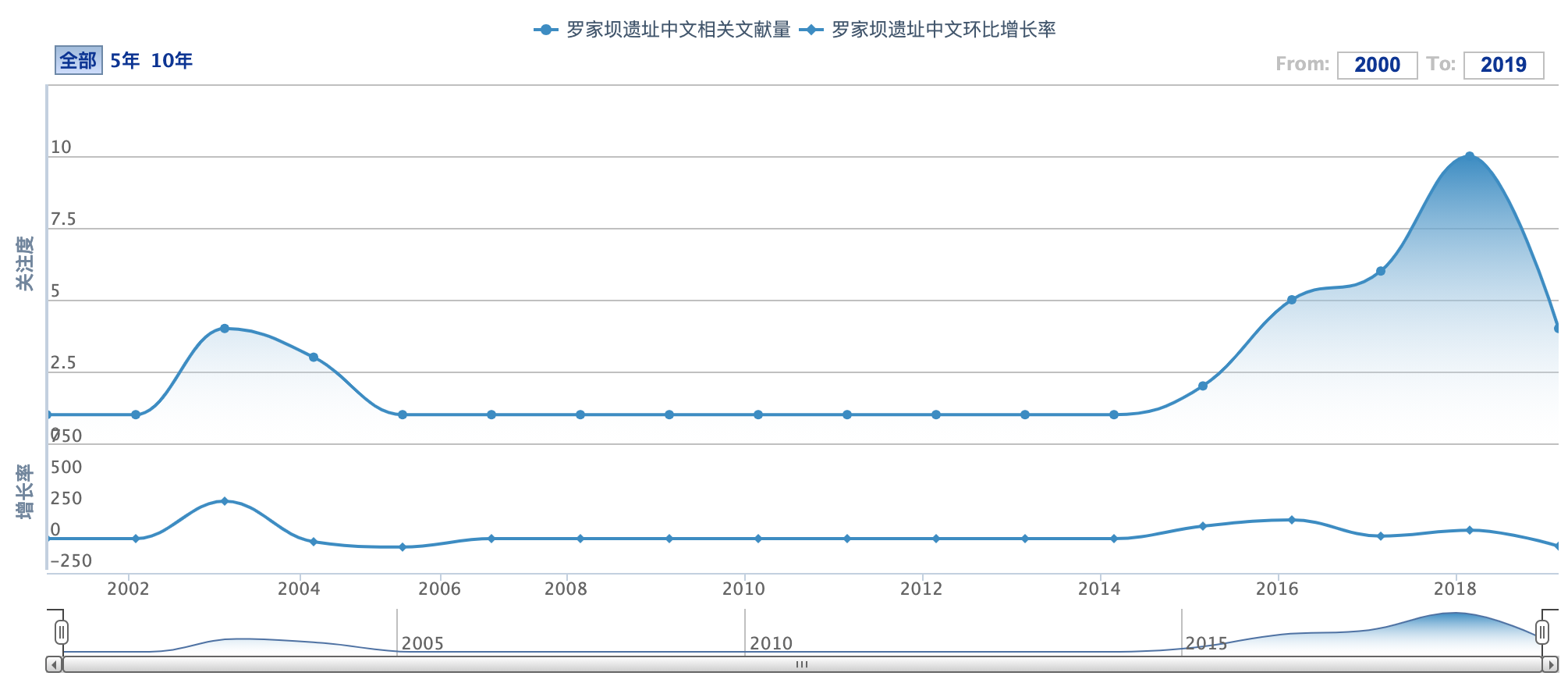Click the scrollbar left arrow
1568x676 pixels.
(54, 664)
